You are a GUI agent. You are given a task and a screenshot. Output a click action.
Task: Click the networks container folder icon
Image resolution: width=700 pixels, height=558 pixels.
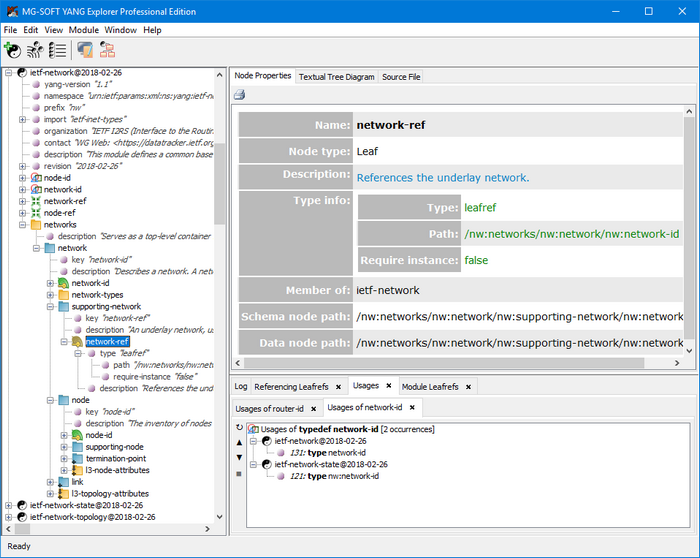click(x=36, y=225)
